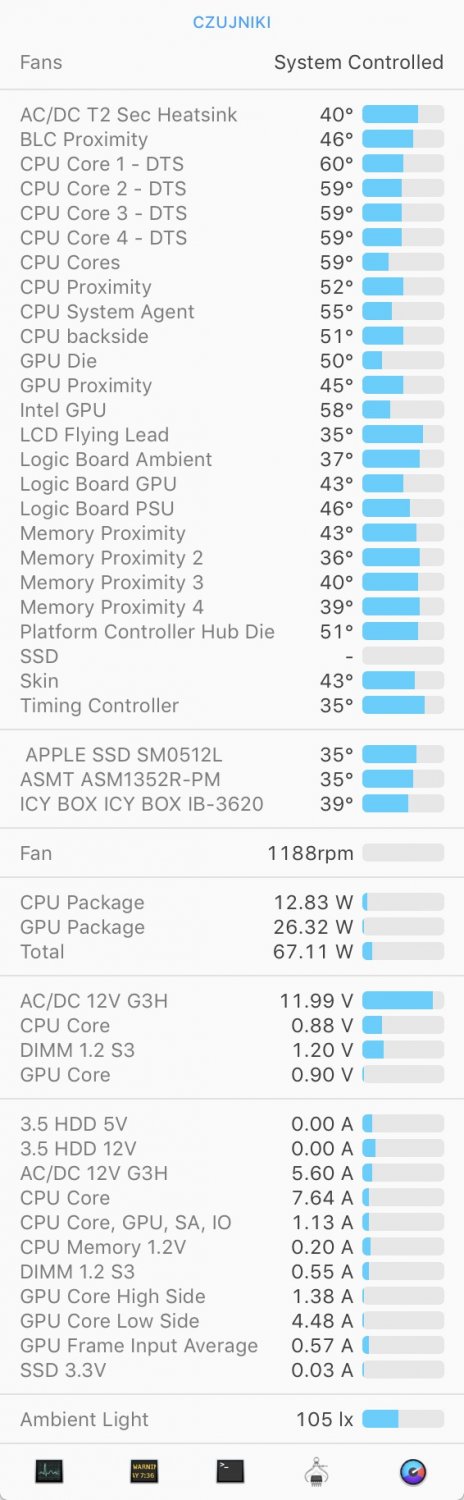
Task: Select the Fans System Controlled row
Action: click(x=232, y=62)
